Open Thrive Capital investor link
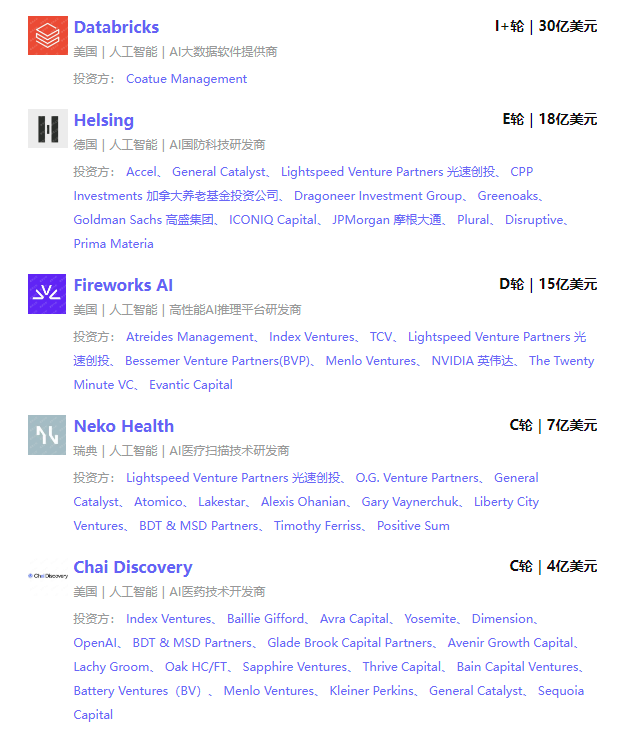The width and height of the screenshot is (641, 736). pos(402,667)
